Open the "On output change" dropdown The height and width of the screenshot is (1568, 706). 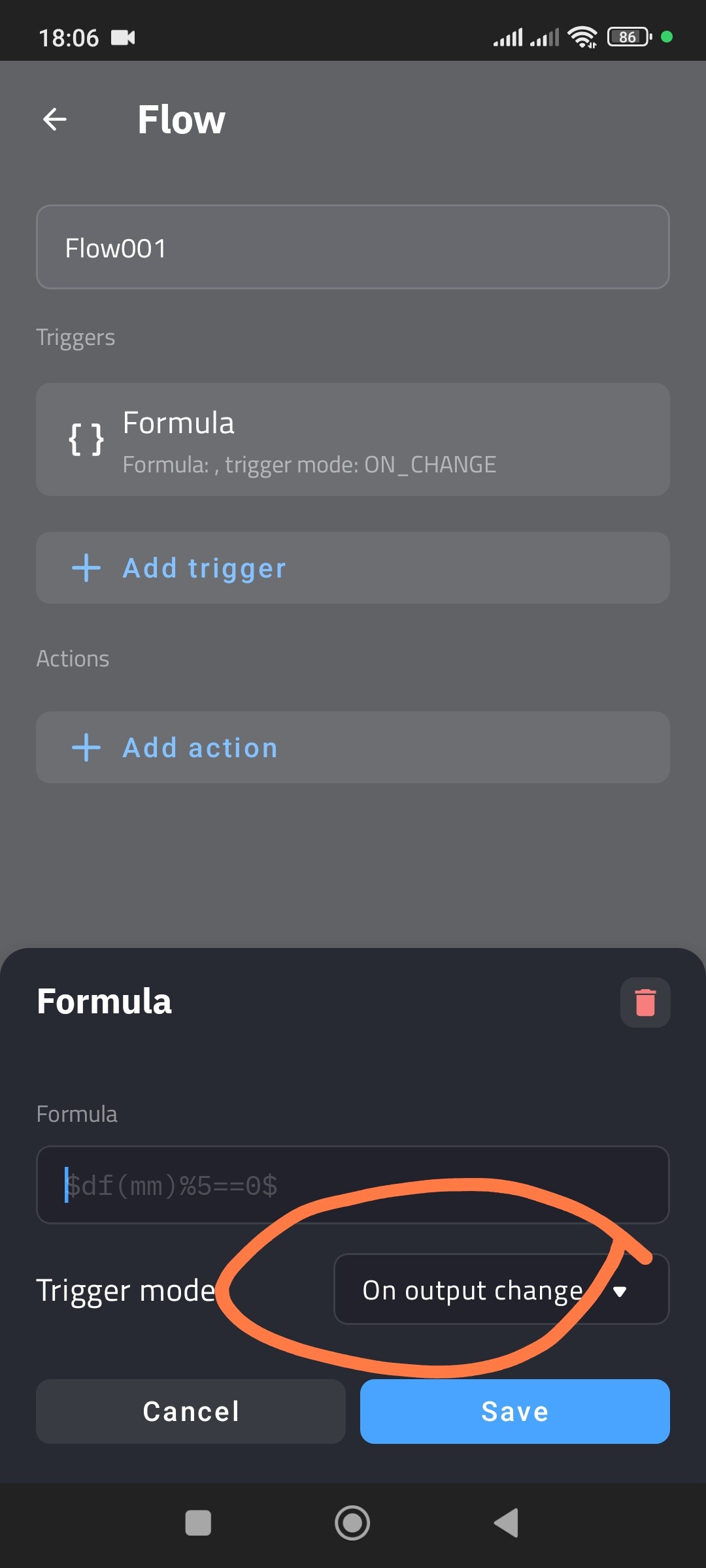pyautogui.click(x=472, y=1290)
